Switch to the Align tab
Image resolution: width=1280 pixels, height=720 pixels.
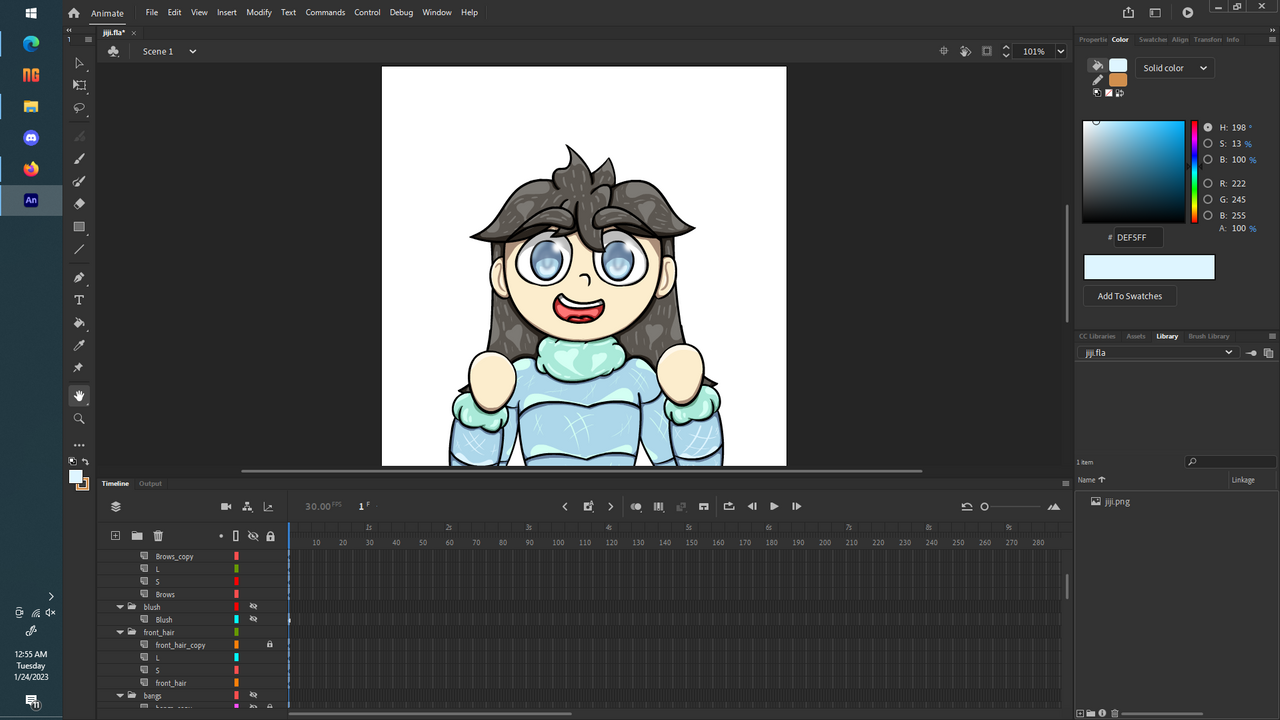pos(1180,39)
